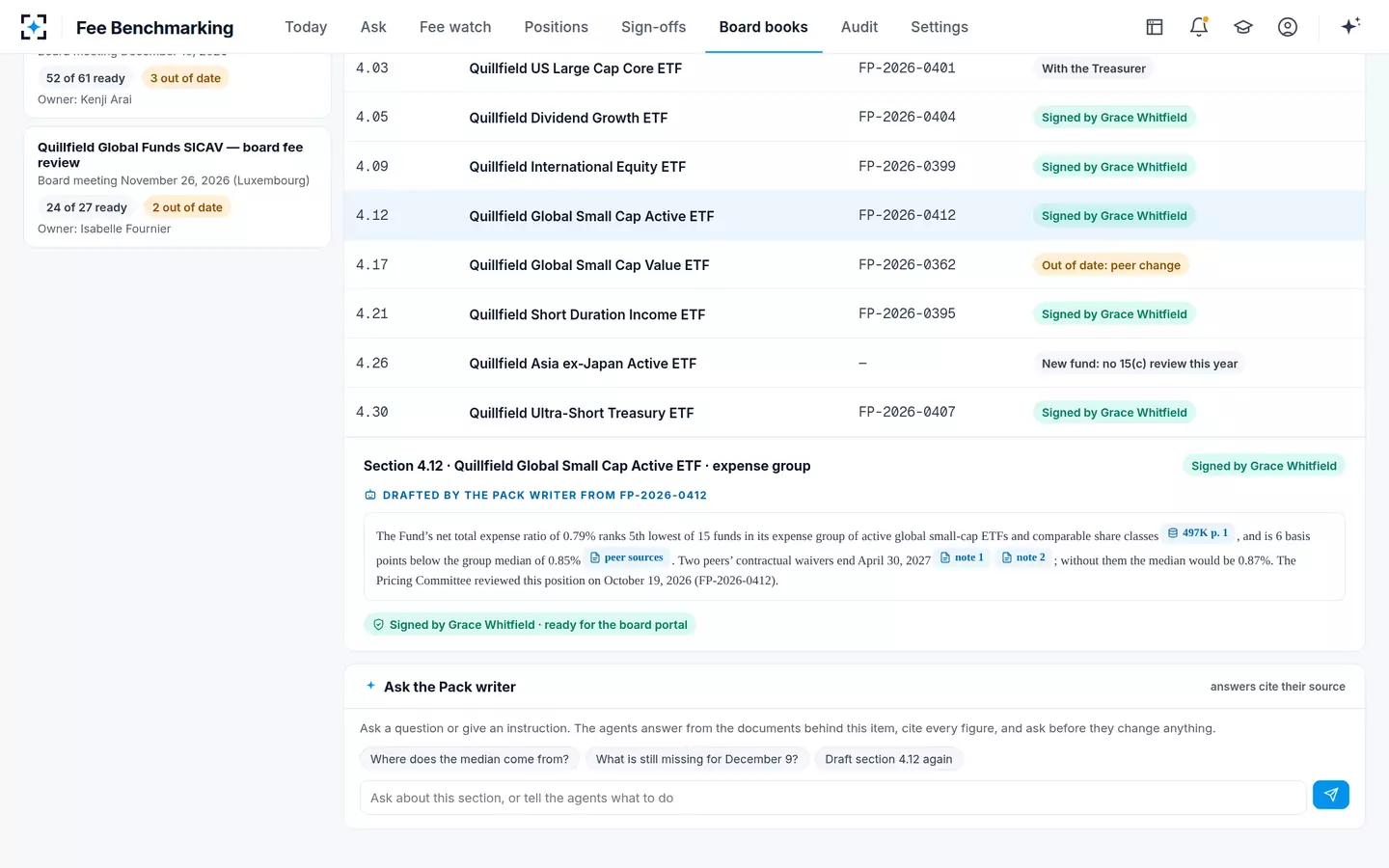Go to the Sign-offs tab

[654, 27]
